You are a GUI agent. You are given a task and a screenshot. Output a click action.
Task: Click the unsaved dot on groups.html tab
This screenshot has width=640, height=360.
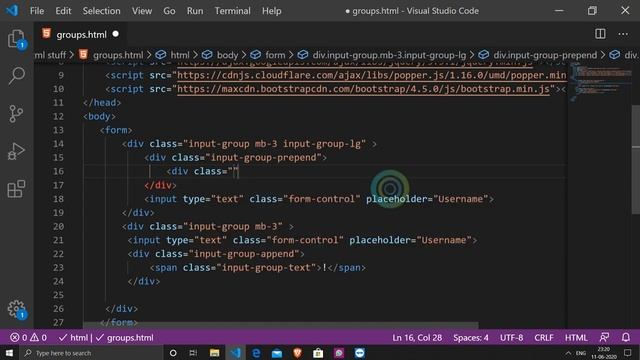coord(116,34)
